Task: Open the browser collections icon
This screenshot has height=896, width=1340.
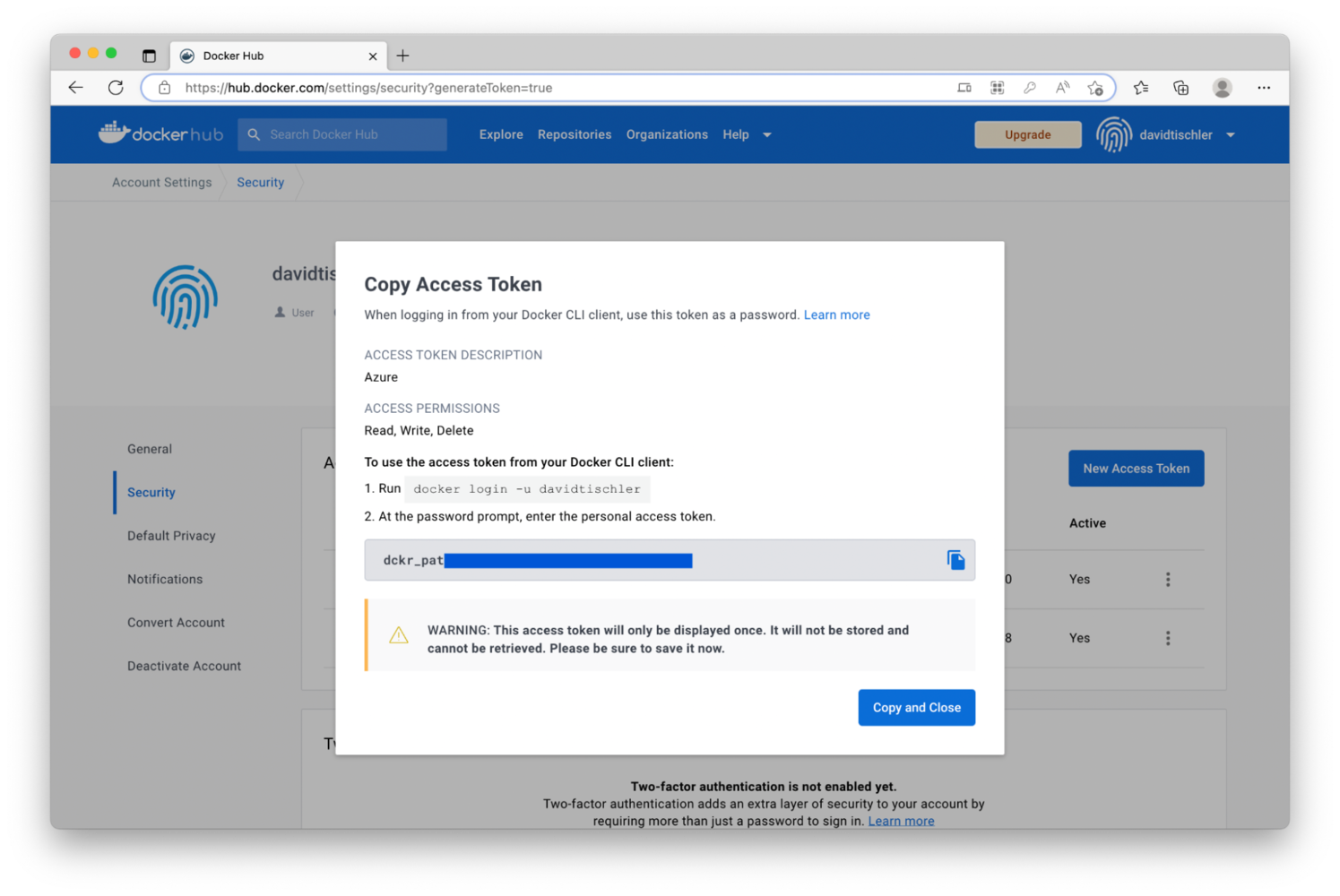Action: click(1180, 88)
